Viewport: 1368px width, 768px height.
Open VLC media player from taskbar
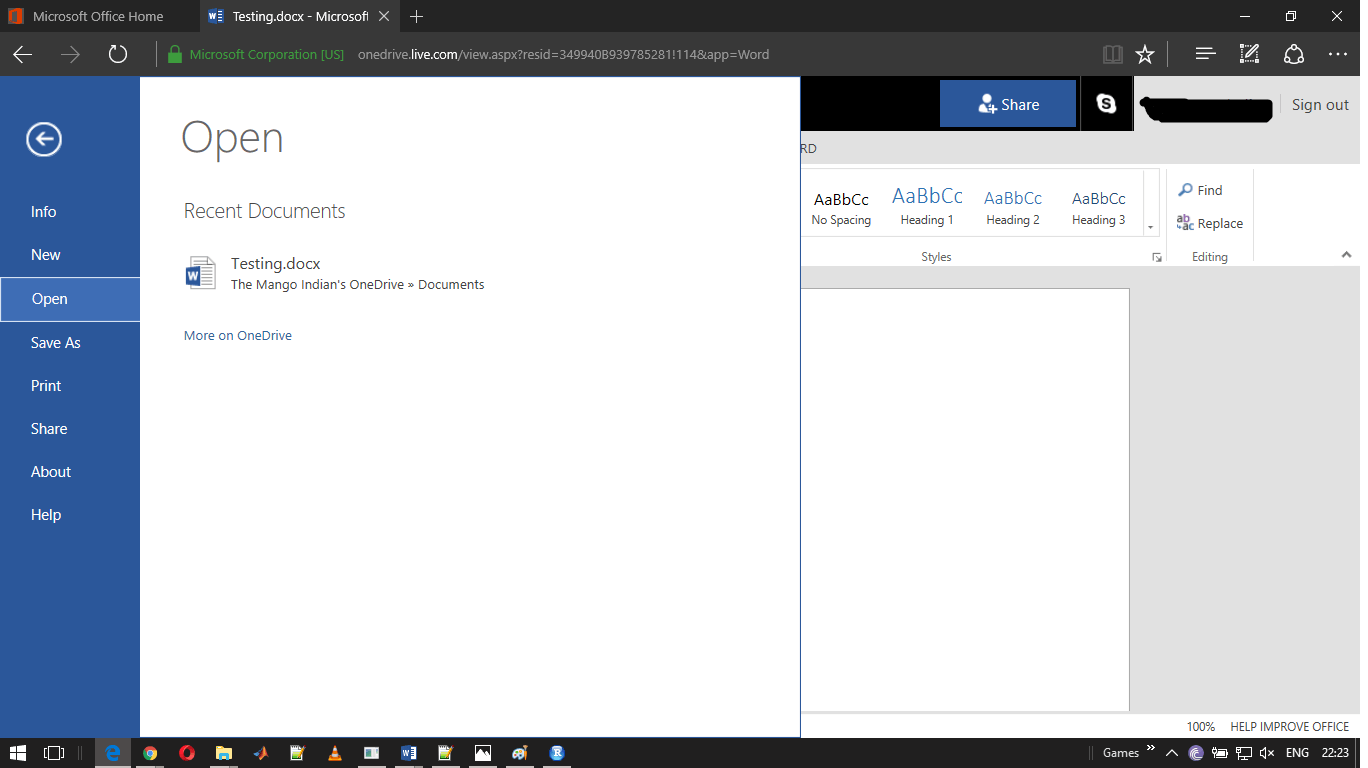[x=335, y=753]
